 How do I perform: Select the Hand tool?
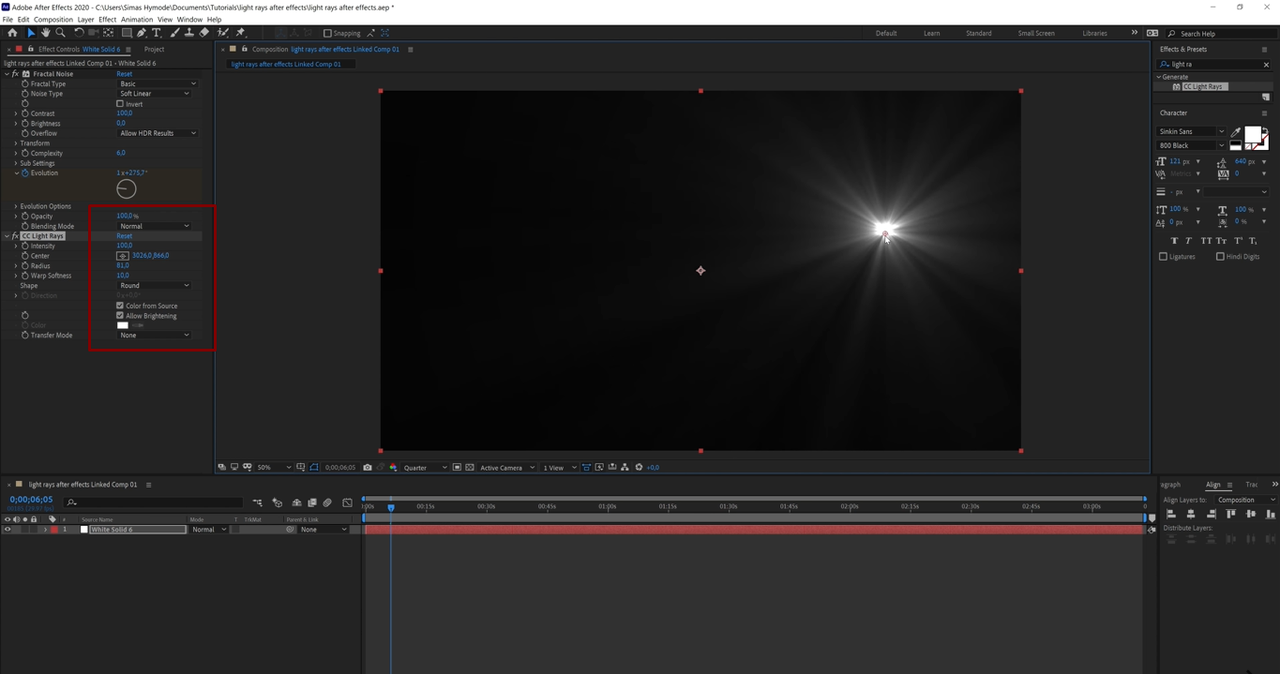45,33
